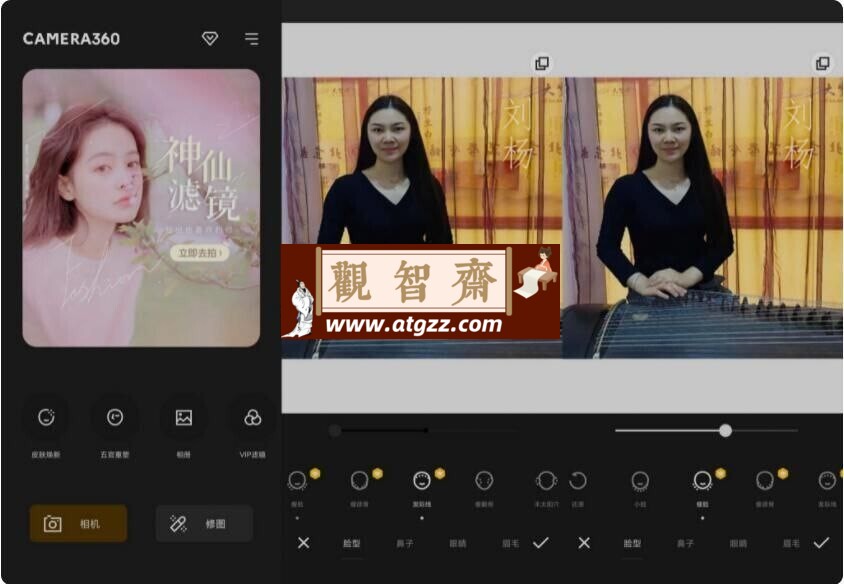Open the 五官重塑 facial reshape icon
Screen dimensions: 844x584
coord(115,417)
